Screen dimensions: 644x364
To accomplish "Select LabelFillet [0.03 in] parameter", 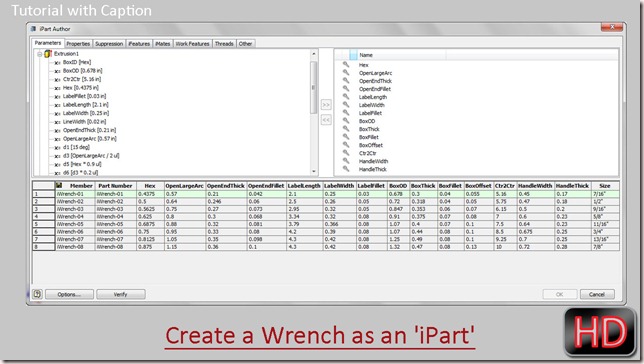I will tap(84, 96).
